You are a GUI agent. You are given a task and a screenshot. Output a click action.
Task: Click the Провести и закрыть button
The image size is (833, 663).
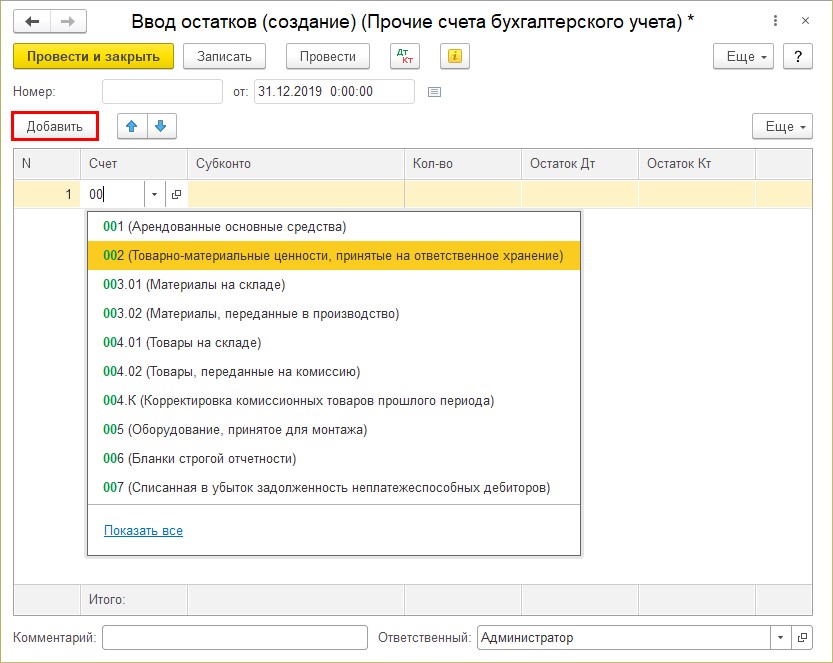pyautogui.click(x=94, y=56)
